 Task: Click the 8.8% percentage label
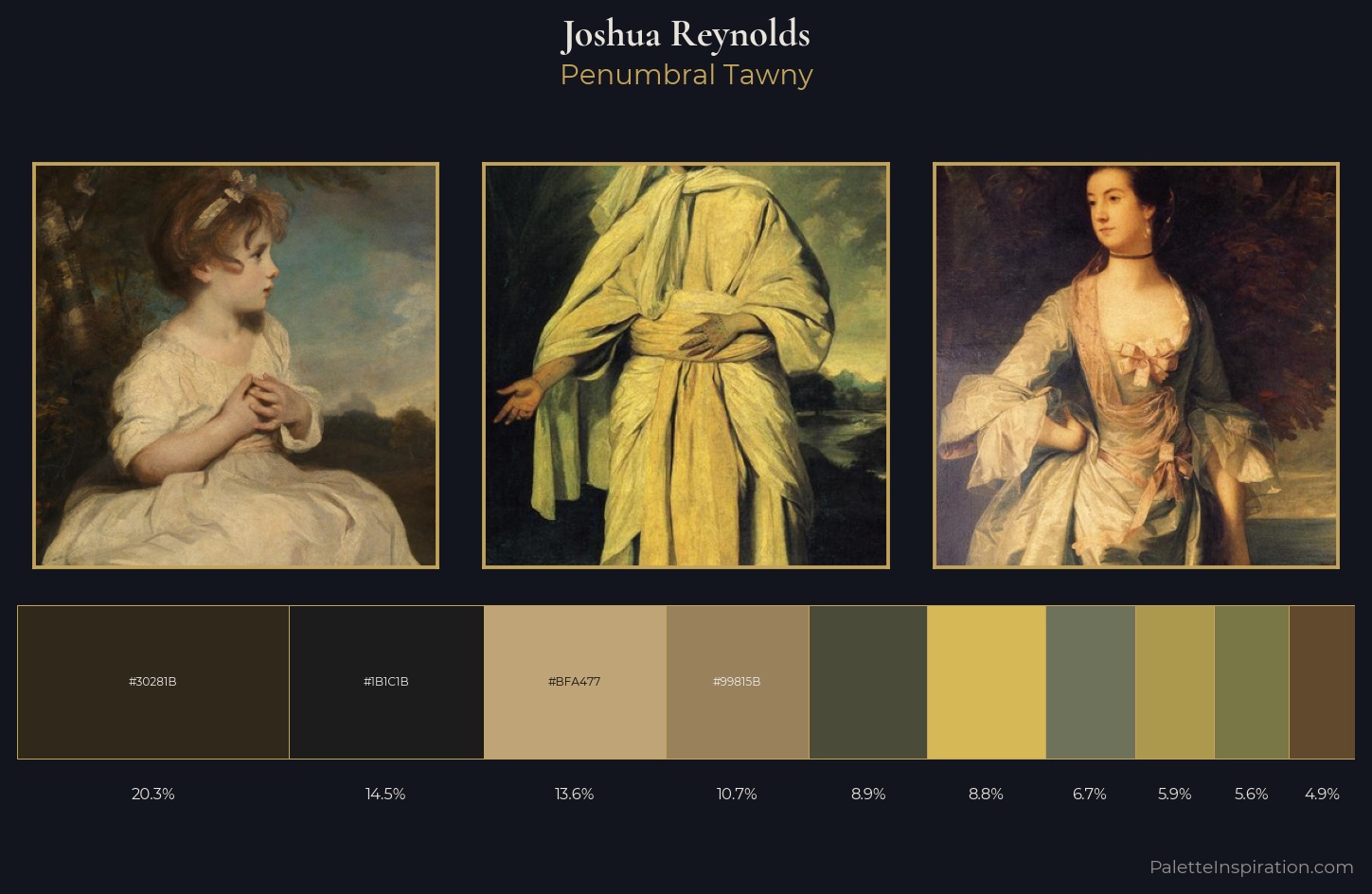[986, 794]
